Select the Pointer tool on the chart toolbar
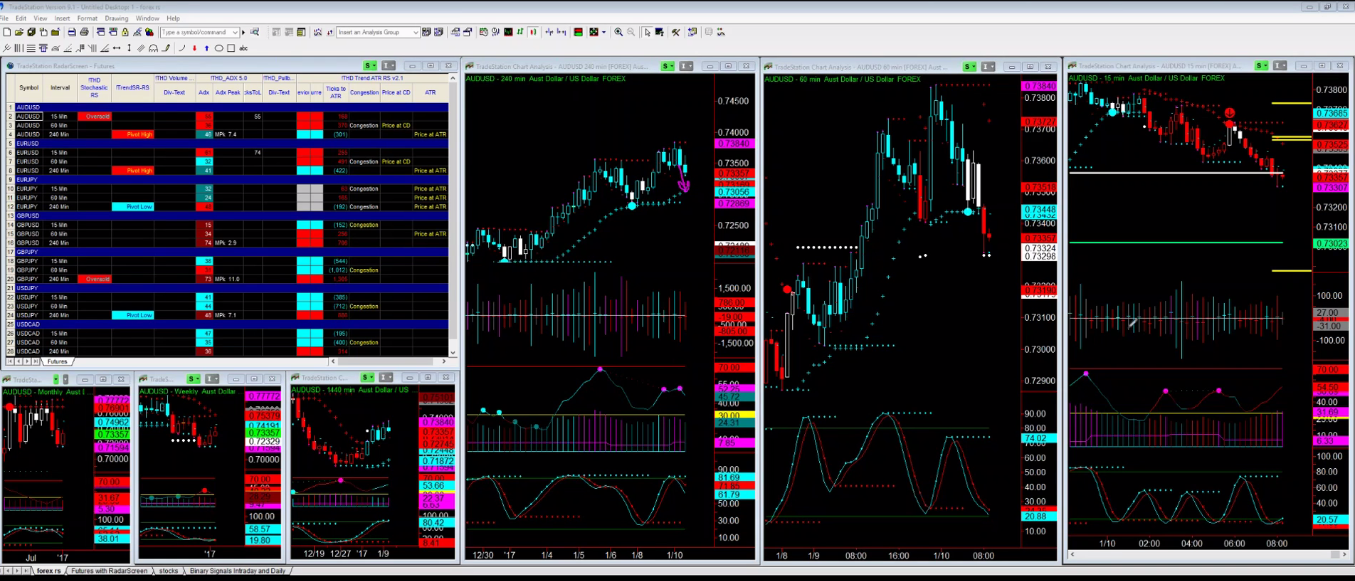 (x=647, y=32)
